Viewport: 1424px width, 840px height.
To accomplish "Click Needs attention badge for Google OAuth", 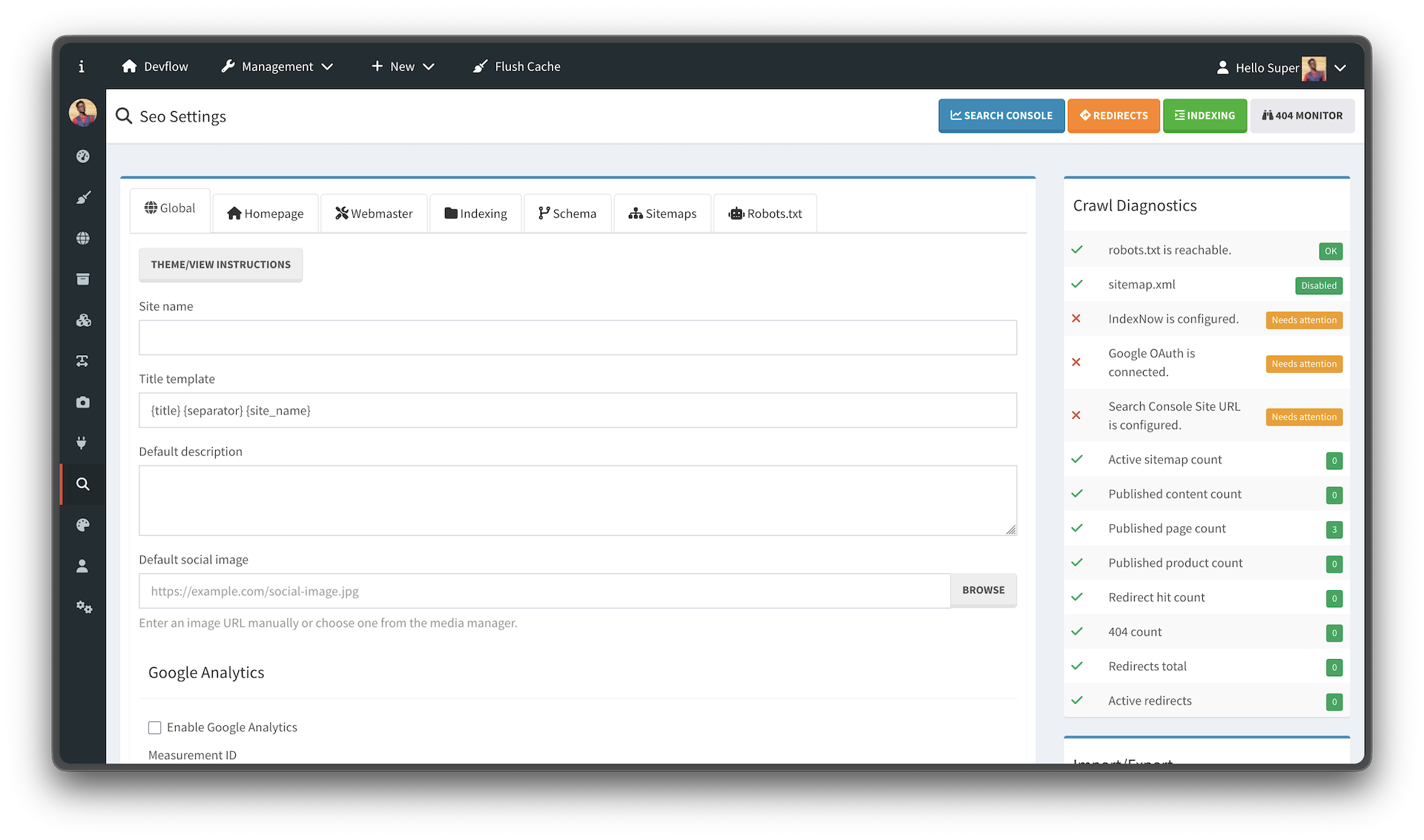I will (1304, 364).
